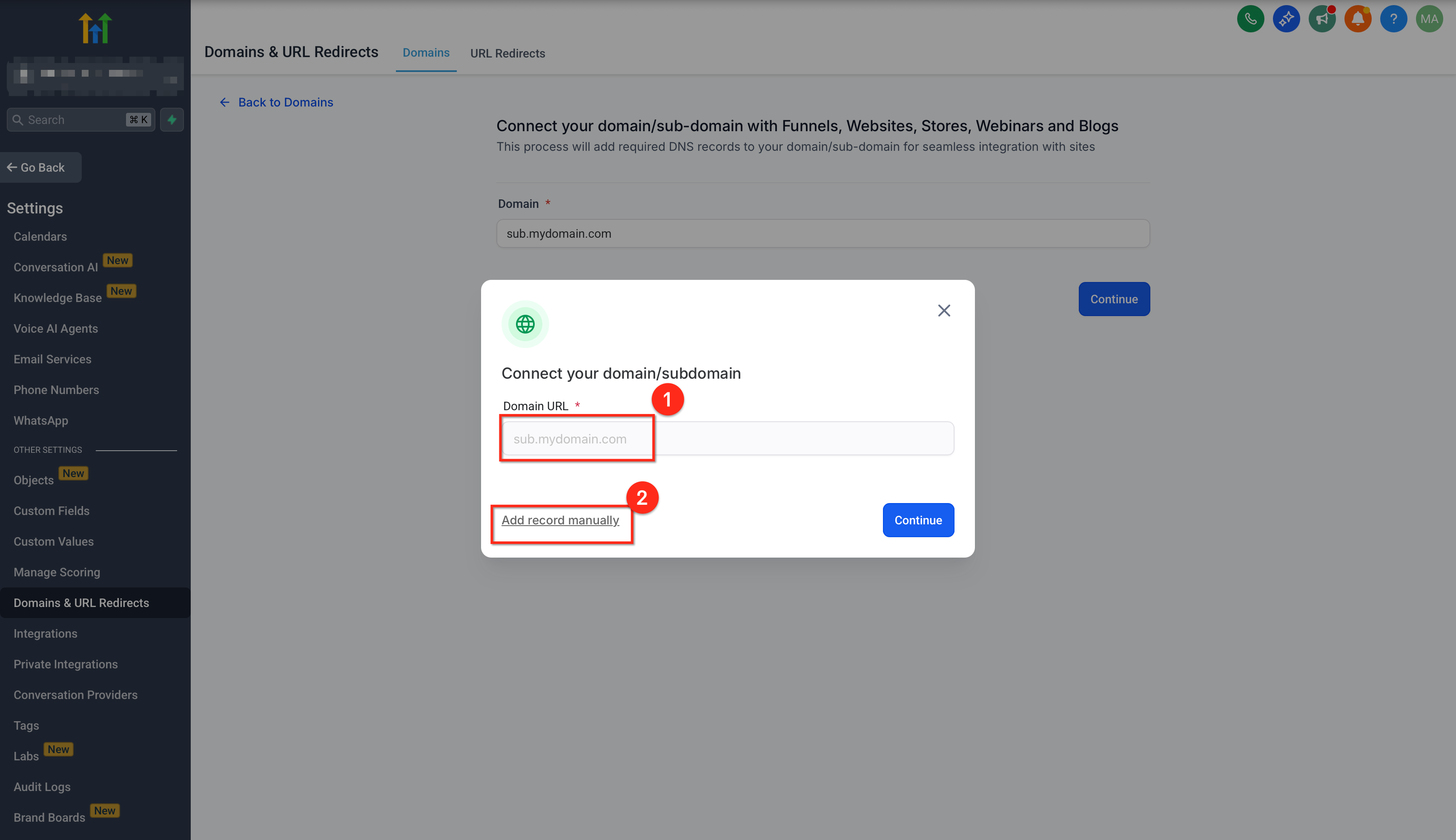Close the connect domain dialog

tap(943, 311)
